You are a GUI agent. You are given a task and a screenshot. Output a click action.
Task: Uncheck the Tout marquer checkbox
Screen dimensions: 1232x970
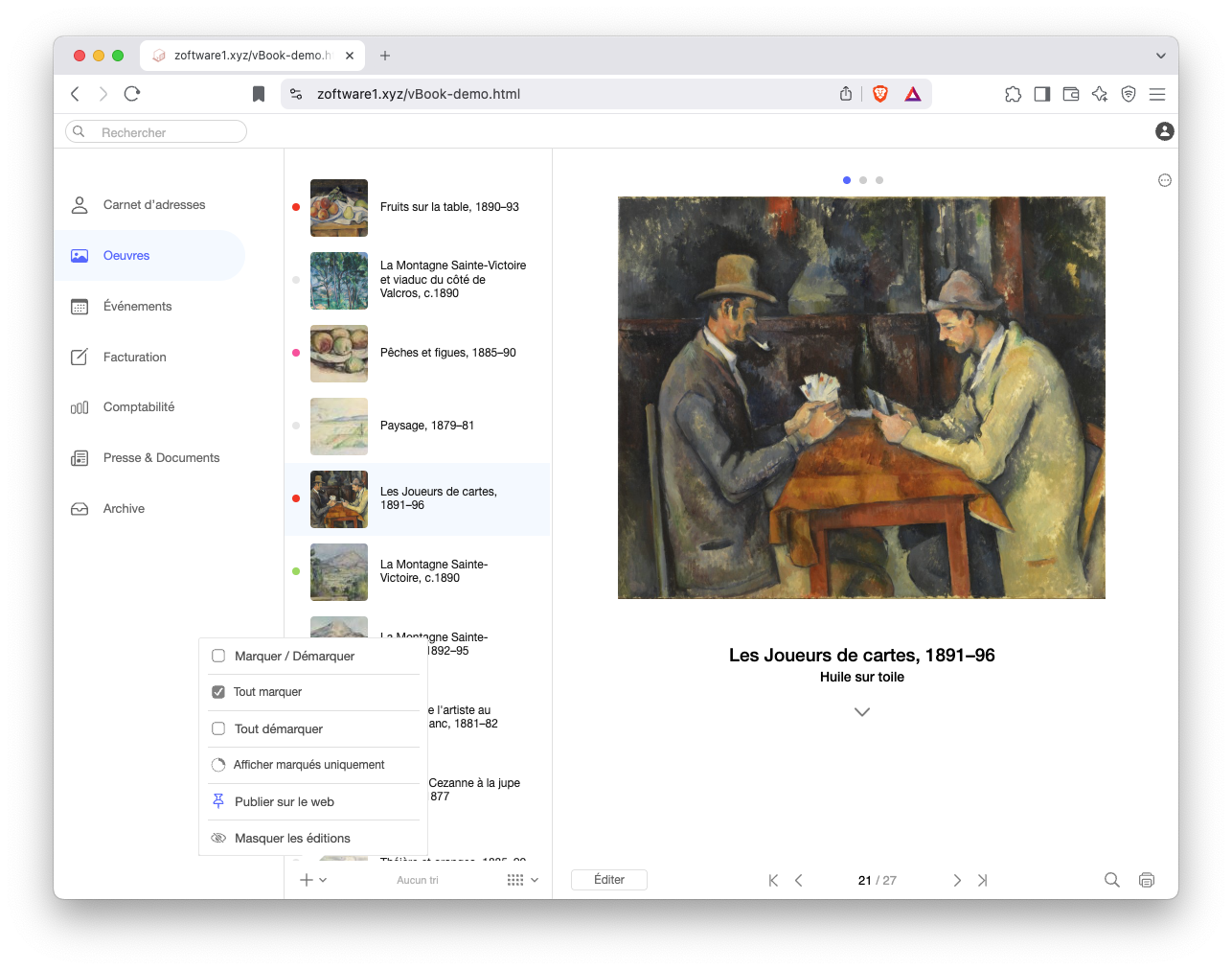coord(218,692)
